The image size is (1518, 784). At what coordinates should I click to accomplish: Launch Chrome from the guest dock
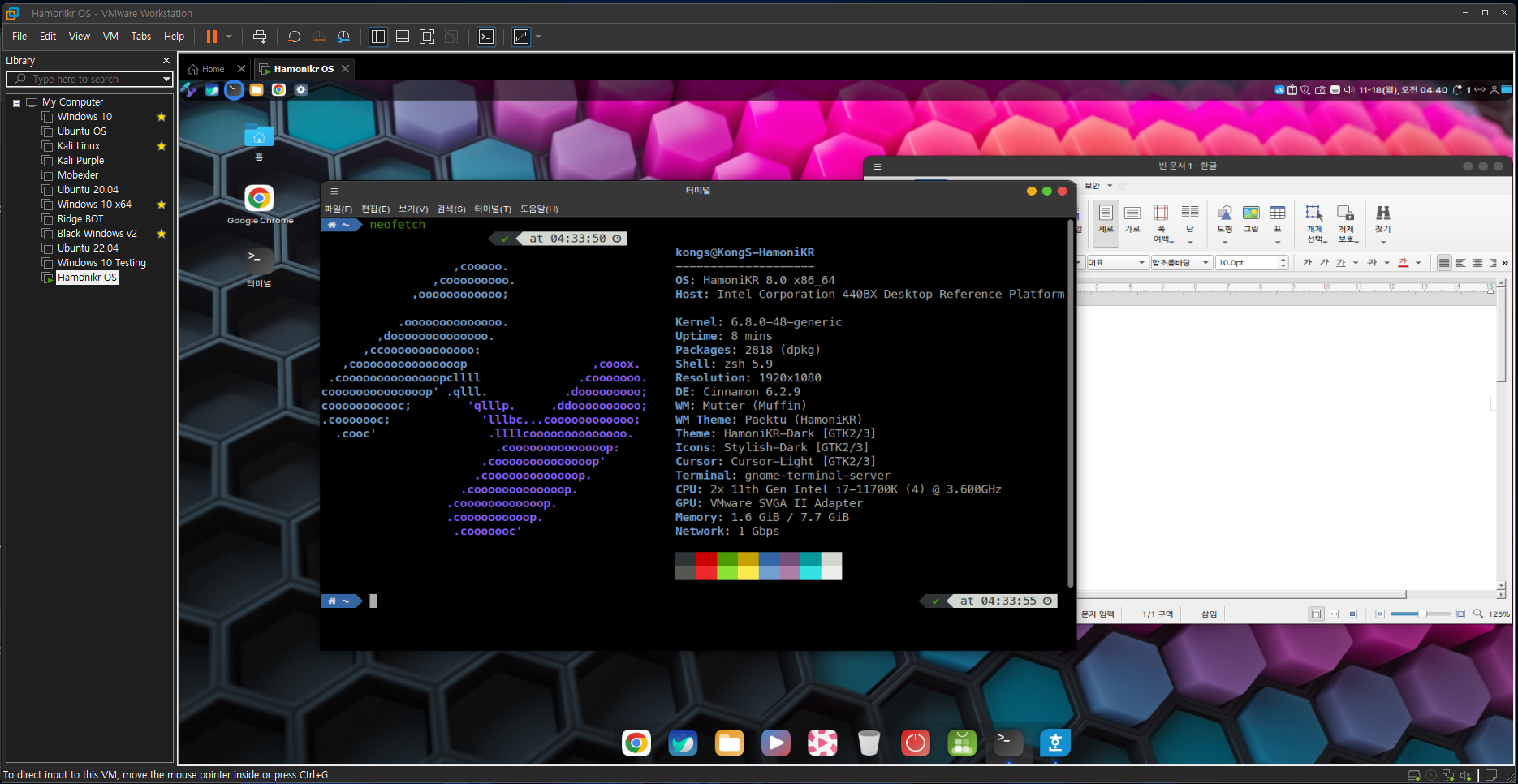click(636, 743)
